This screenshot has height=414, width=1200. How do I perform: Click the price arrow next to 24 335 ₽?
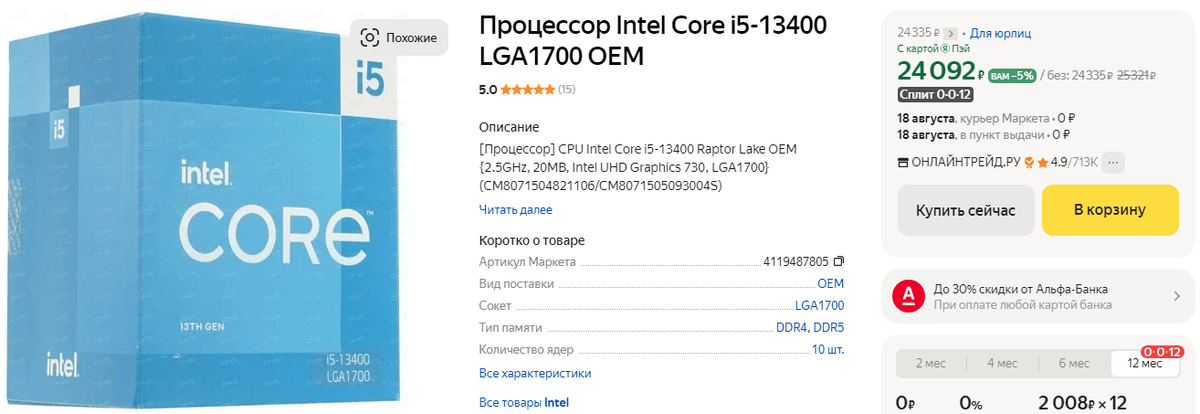coord(951,33)
